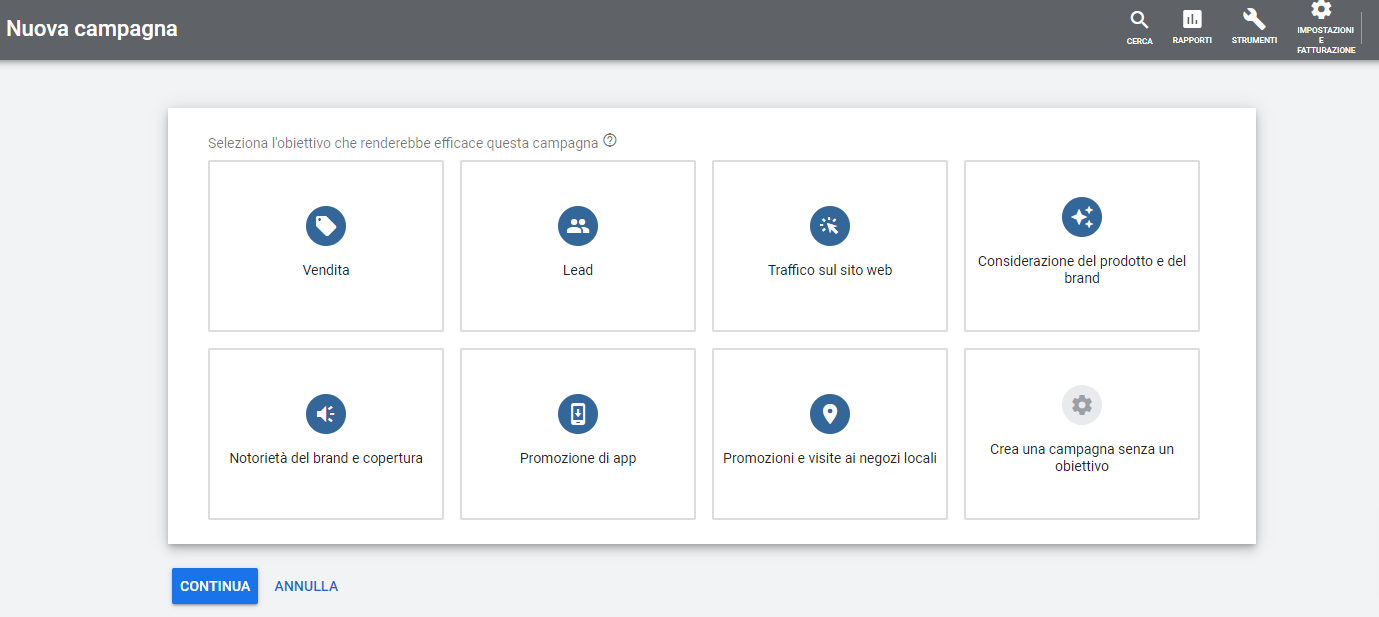Click the help question mark icon
1379x617 pixels.
610,141
